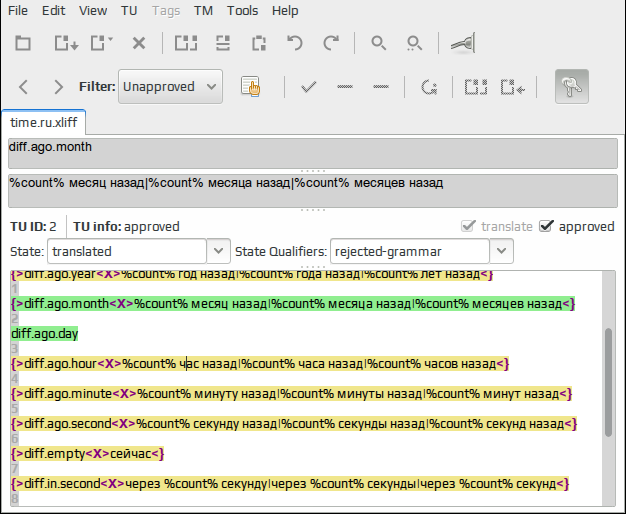This screenshot has height=514, width=626.
Task: Toggle the wrench tools button
Action: pos(572,86)
